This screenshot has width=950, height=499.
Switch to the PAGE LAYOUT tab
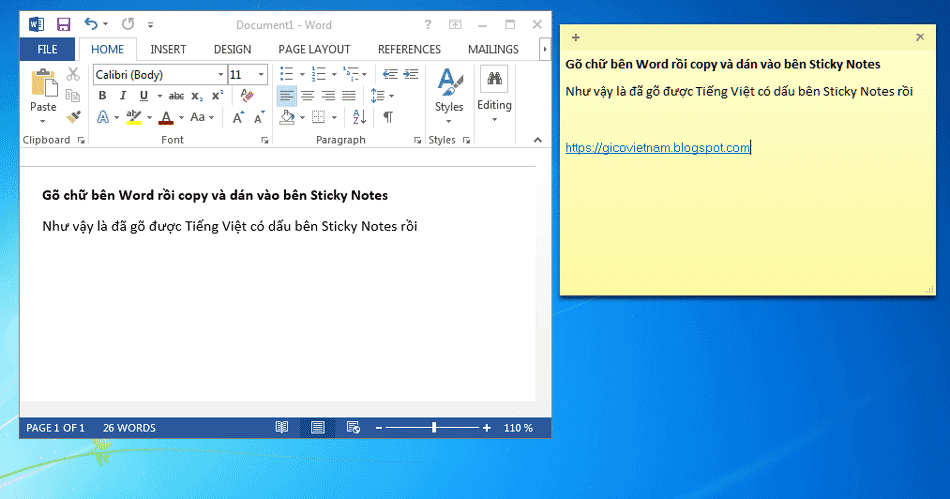point(314,49)
